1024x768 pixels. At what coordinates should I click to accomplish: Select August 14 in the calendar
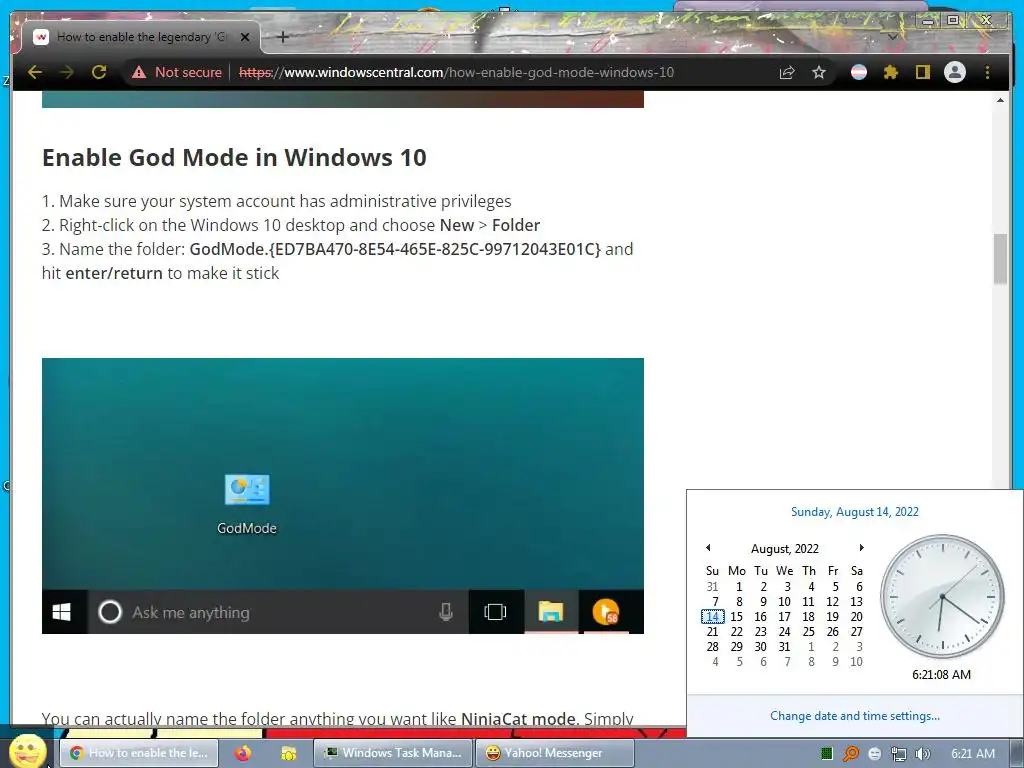tap(712, 616)
